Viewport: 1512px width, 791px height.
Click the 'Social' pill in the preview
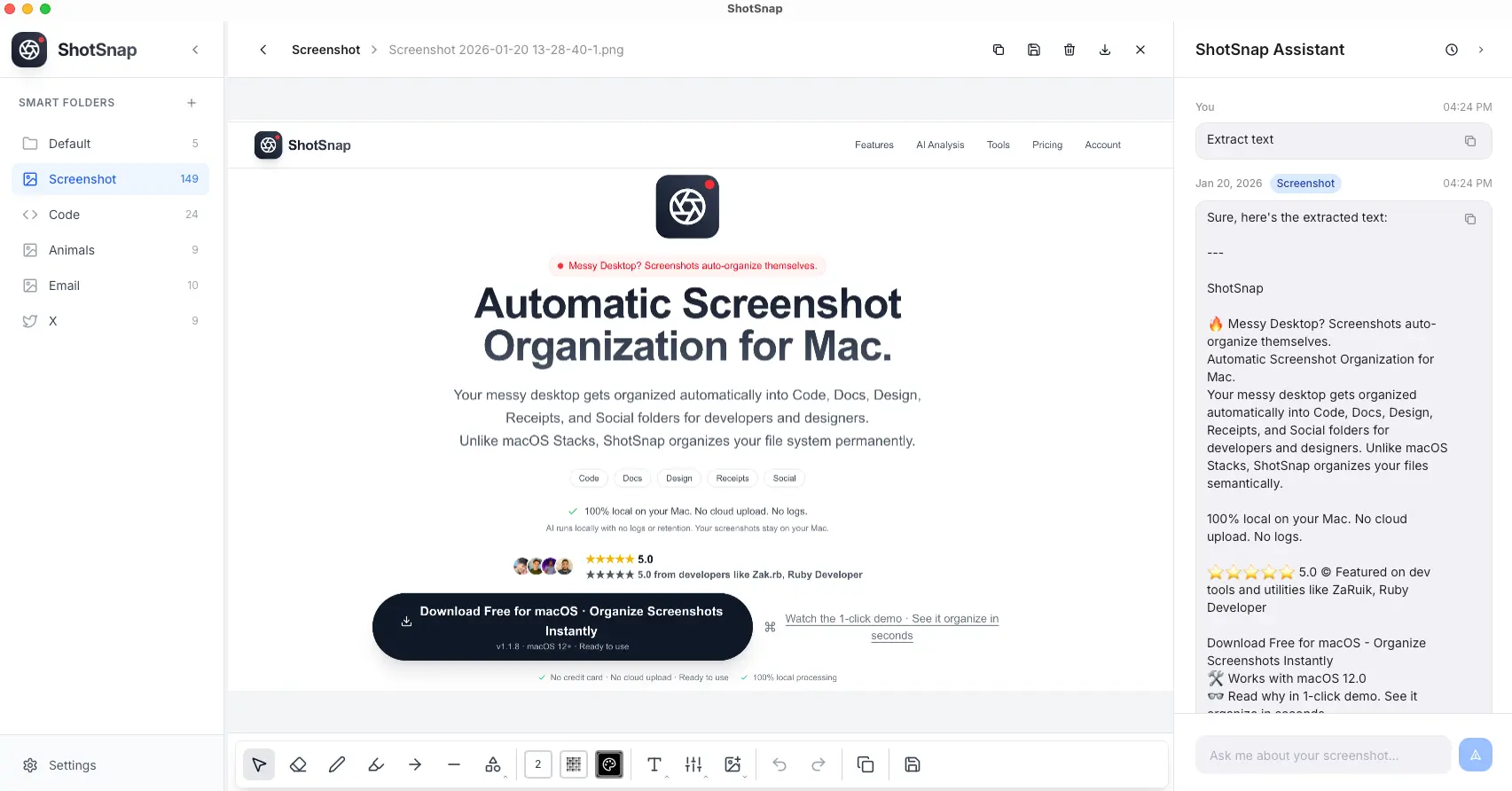coord(785,478)
